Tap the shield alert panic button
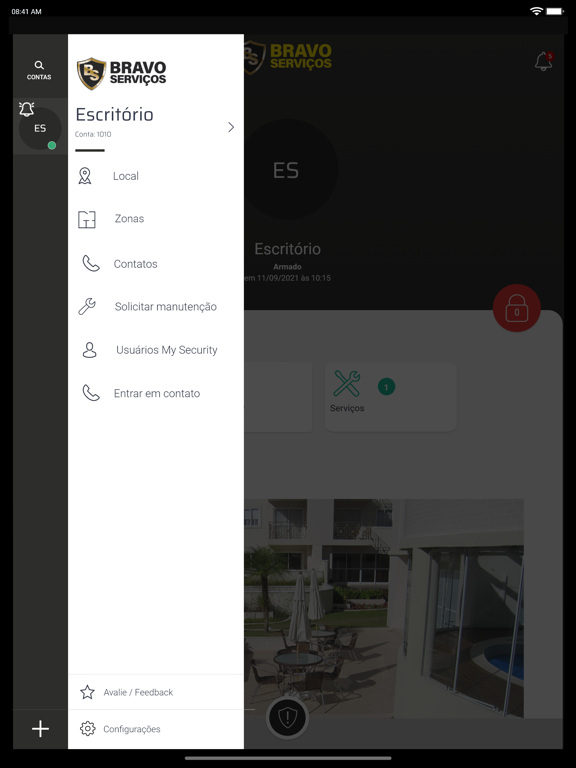 click(x=288, y=718)
